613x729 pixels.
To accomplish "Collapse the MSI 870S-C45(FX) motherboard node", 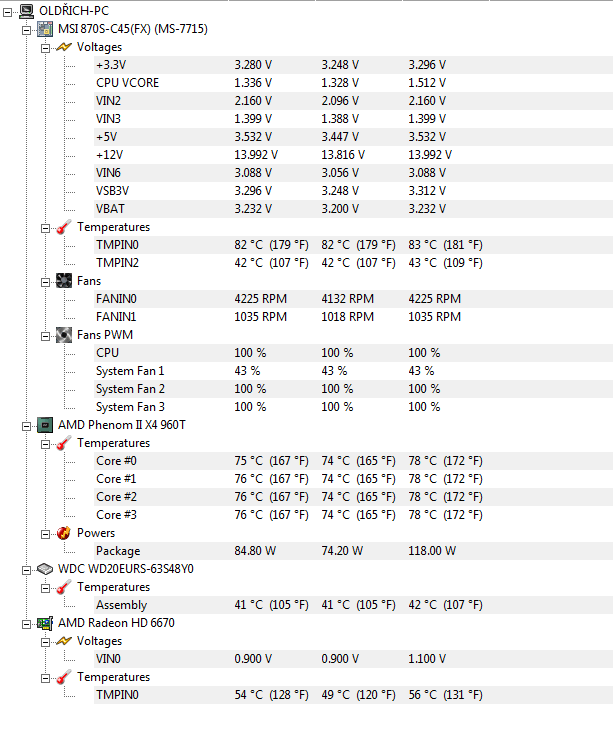I will (27, 29).
